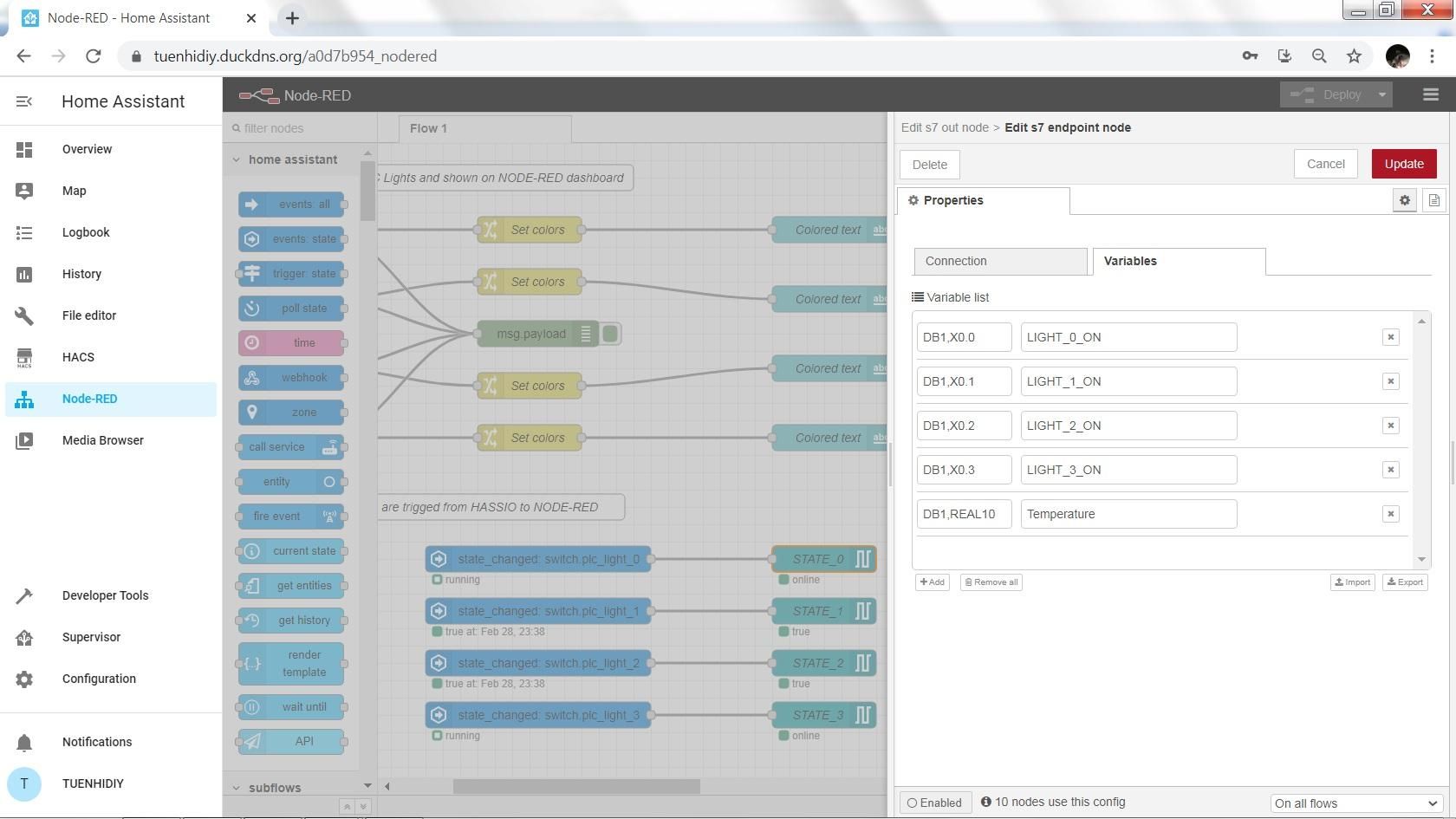The height and width of the screenshot is (819, 1456).
Task: Toggle the Enabled state for this config
Action: [935, 802]
